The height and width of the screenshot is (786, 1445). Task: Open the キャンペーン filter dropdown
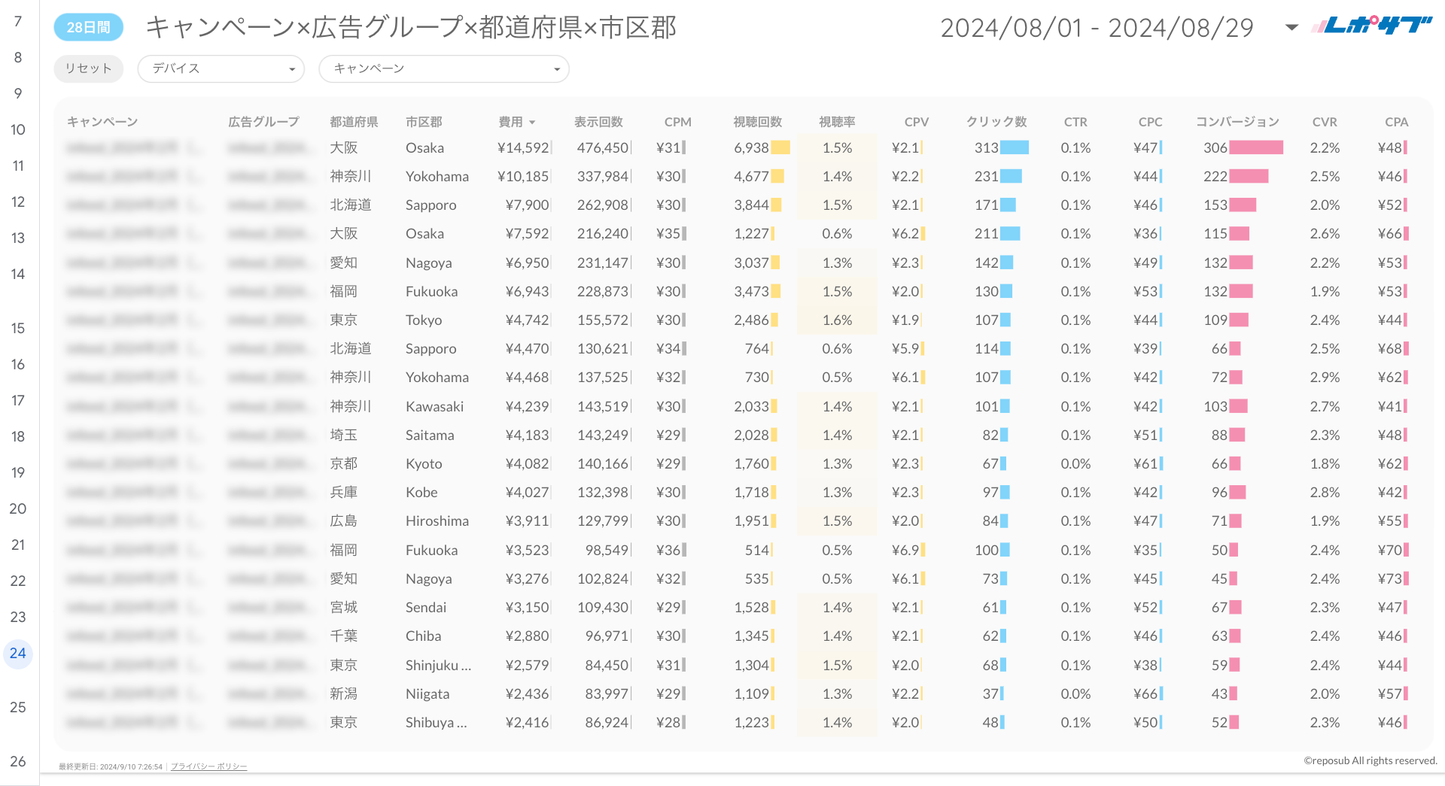click(x=444, y=68)
